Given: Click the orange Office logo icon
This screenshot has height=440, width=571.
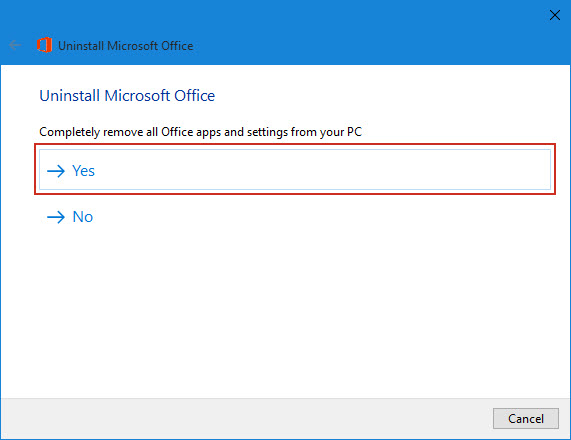Looking at the screenshot, I should pyautogui.click(x=44, y=45).
